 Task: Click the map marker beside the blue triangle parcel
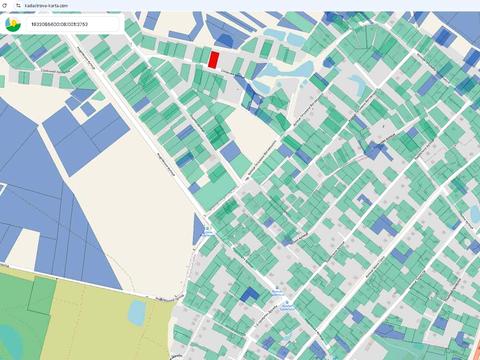pyautogui.click(x=208, y=228)
